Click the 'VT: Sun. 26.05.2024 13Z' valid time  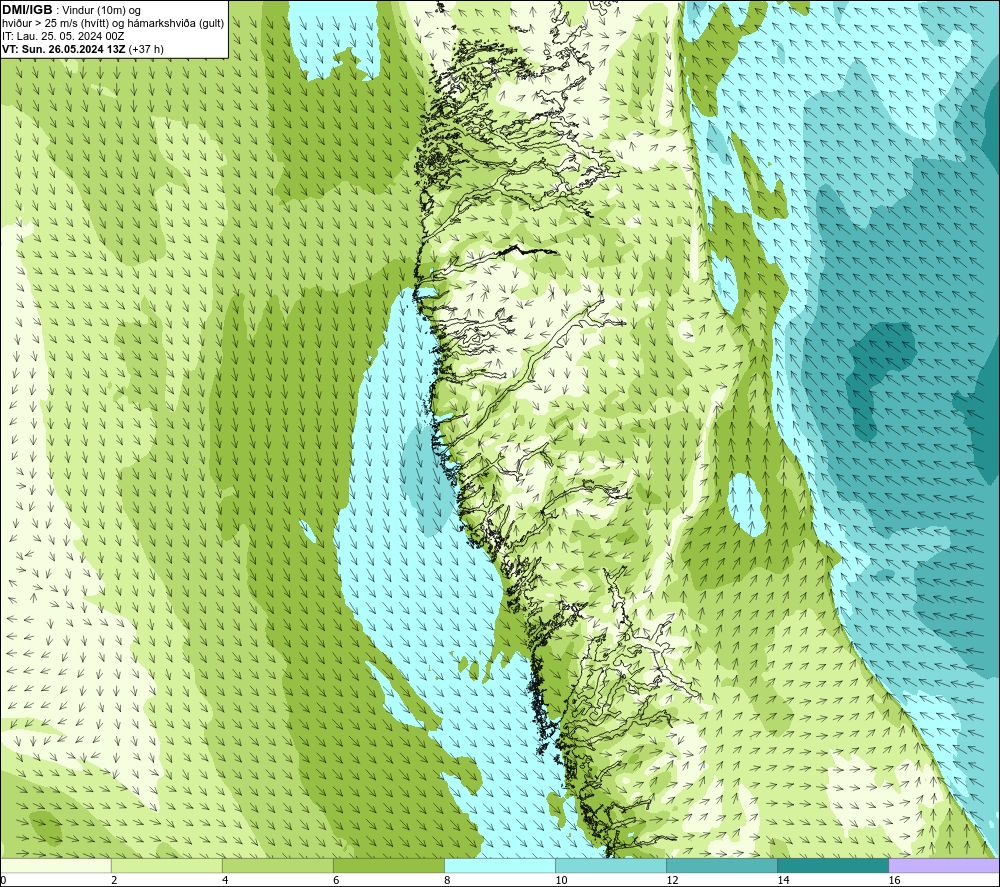coord(64,49)
